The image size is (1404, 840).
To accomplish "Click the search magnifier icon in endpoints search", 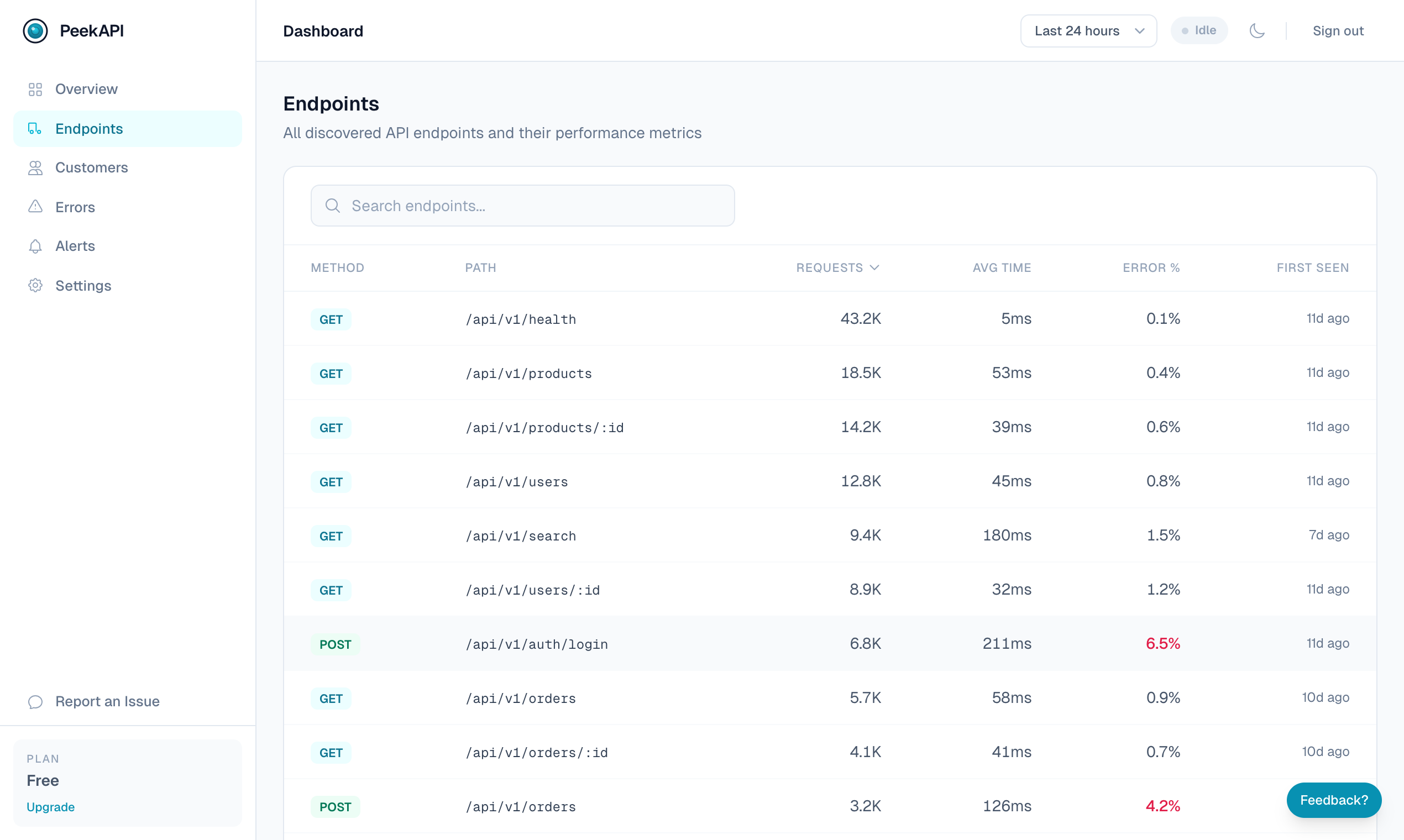I will [333, 206].
